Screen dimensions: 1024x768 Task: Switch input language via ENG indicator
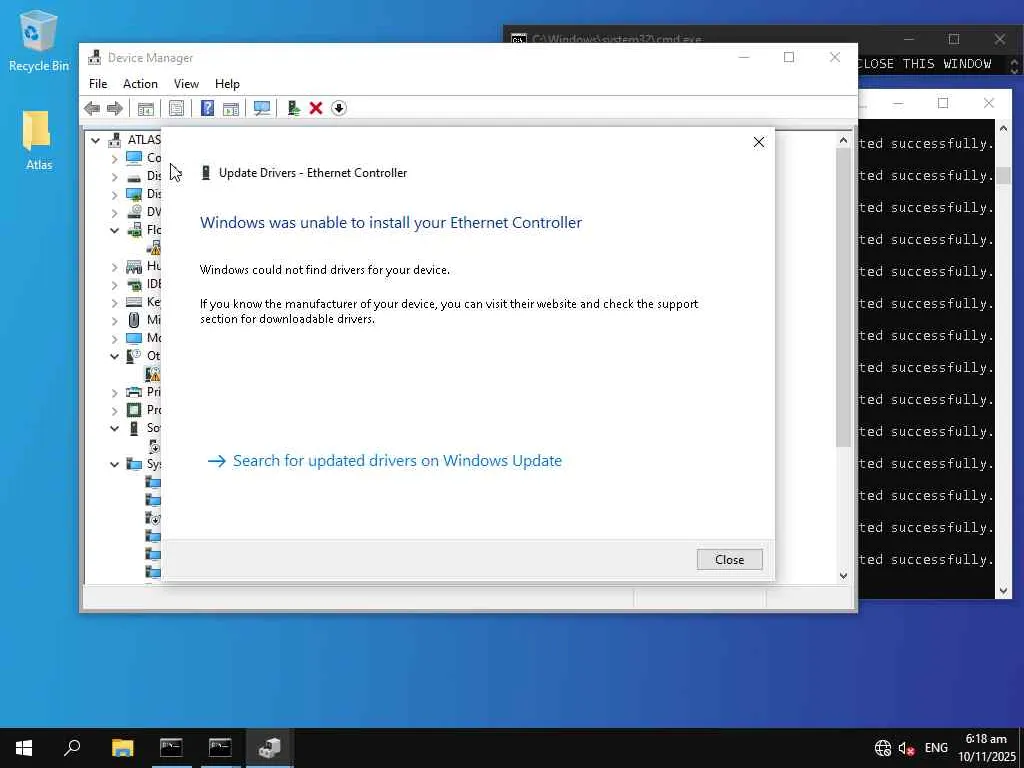936,748
